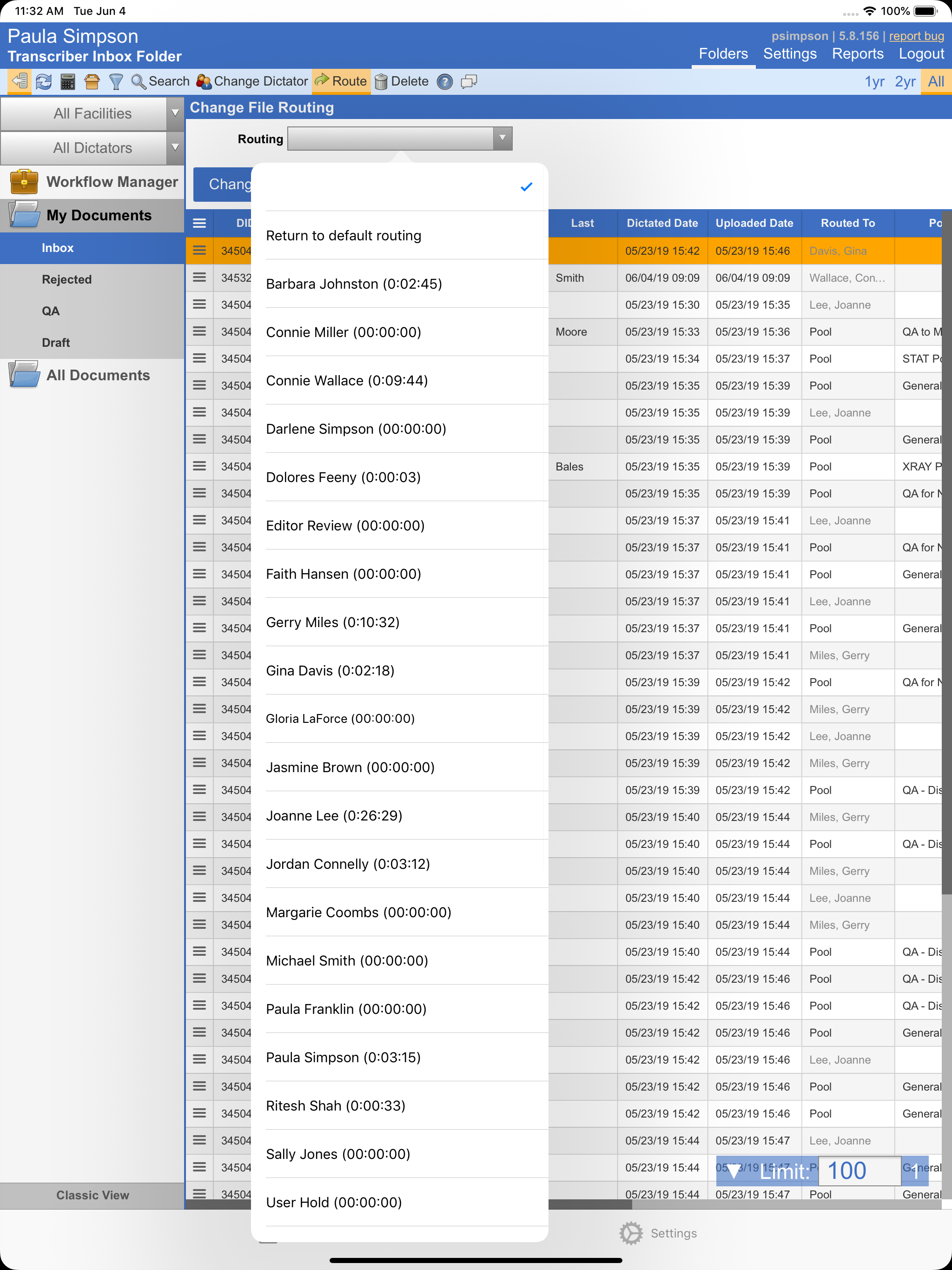Open row menu icon for ID 34532

(199, 278)
